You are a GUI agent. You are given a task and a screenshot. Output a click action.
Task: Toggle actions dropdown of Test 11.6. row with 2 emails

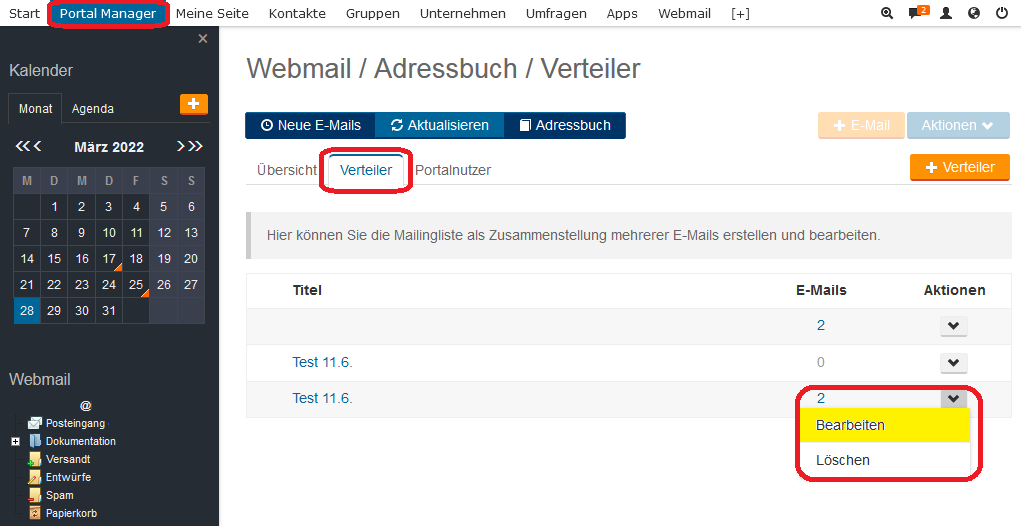954,398
